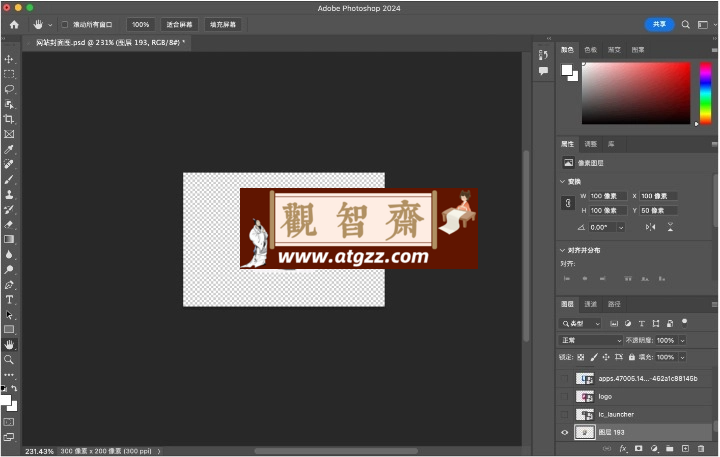Collapse the Transform section

coord(562,181)
